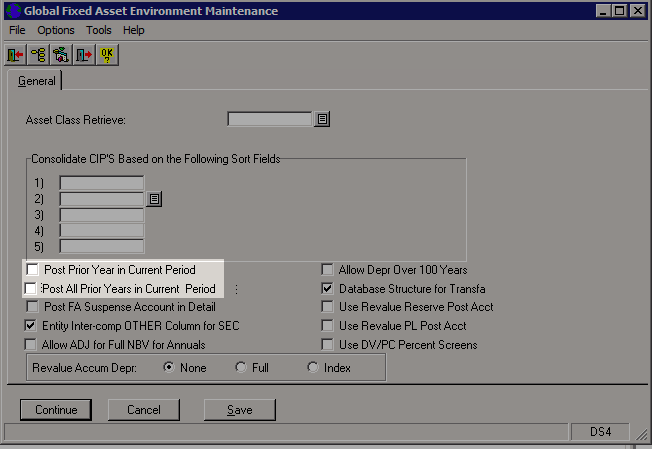The height and width of the screenshot is (449, 652).
Task: Uncheck Database Structure for Transfa option
Action: coord(328,289)
